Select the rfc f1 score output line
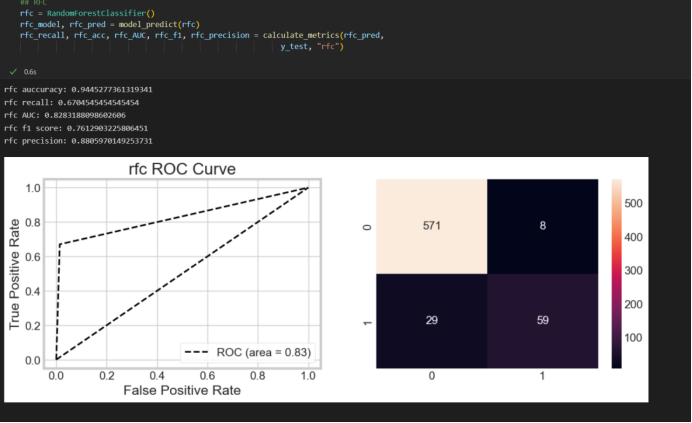692x423 pixels. 76,128
